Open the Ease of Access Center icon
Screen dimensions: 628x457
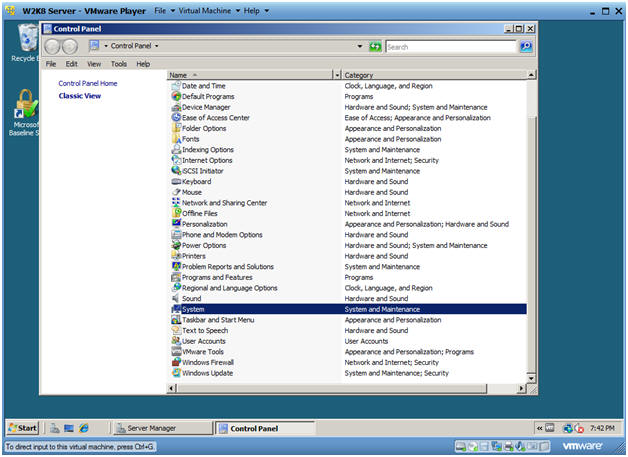[176, 118]
